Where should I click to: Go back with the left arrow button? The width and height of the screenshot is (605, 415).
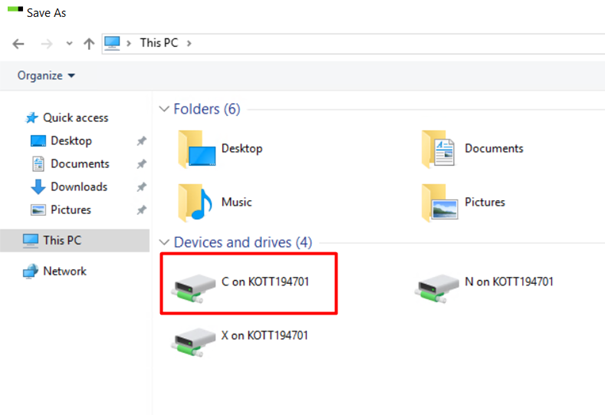click(x=18, y=44)
